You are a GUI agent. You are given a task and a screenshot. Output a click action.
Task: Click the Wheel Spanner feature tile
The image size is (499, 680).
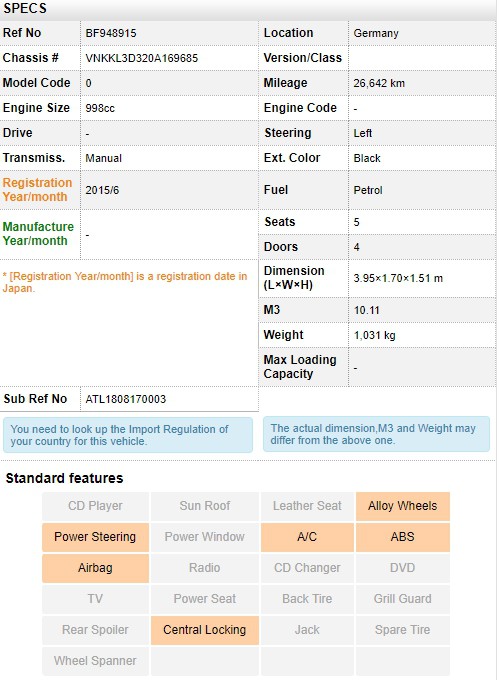[95, 661]
